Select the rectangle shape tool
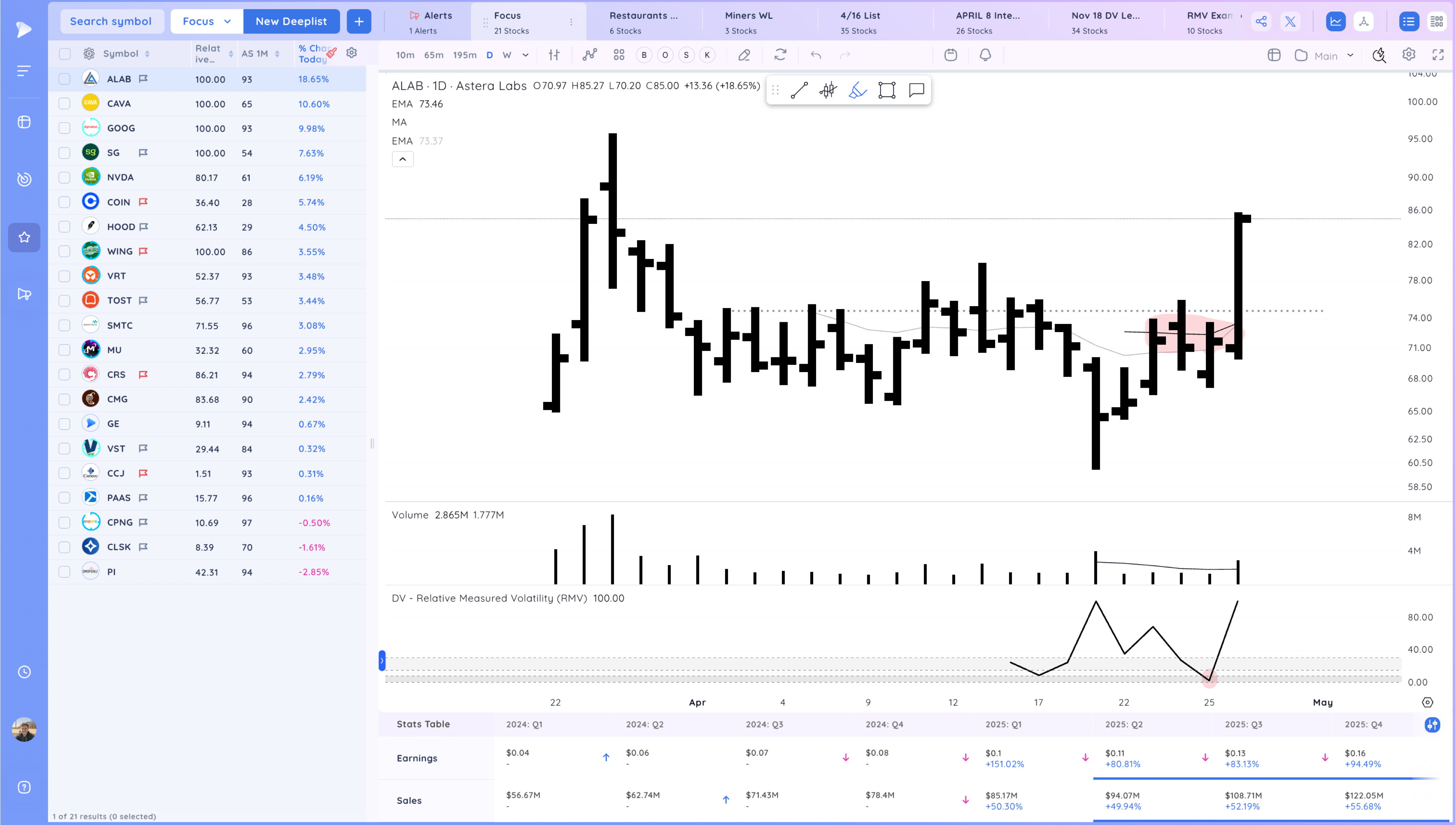1456x825 pixels. (887, 90)
